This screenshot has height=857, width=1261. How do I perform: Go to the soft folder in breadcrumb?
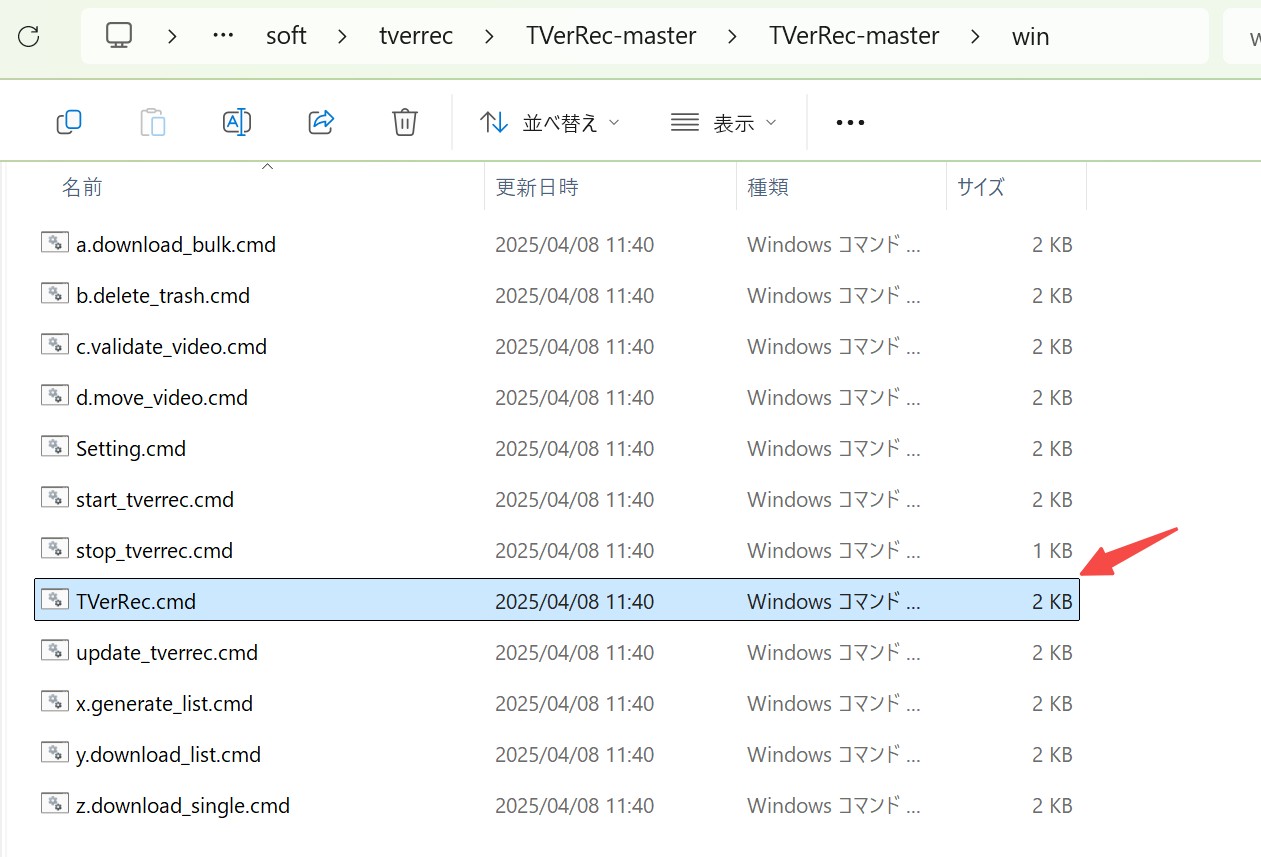[286, 37]
